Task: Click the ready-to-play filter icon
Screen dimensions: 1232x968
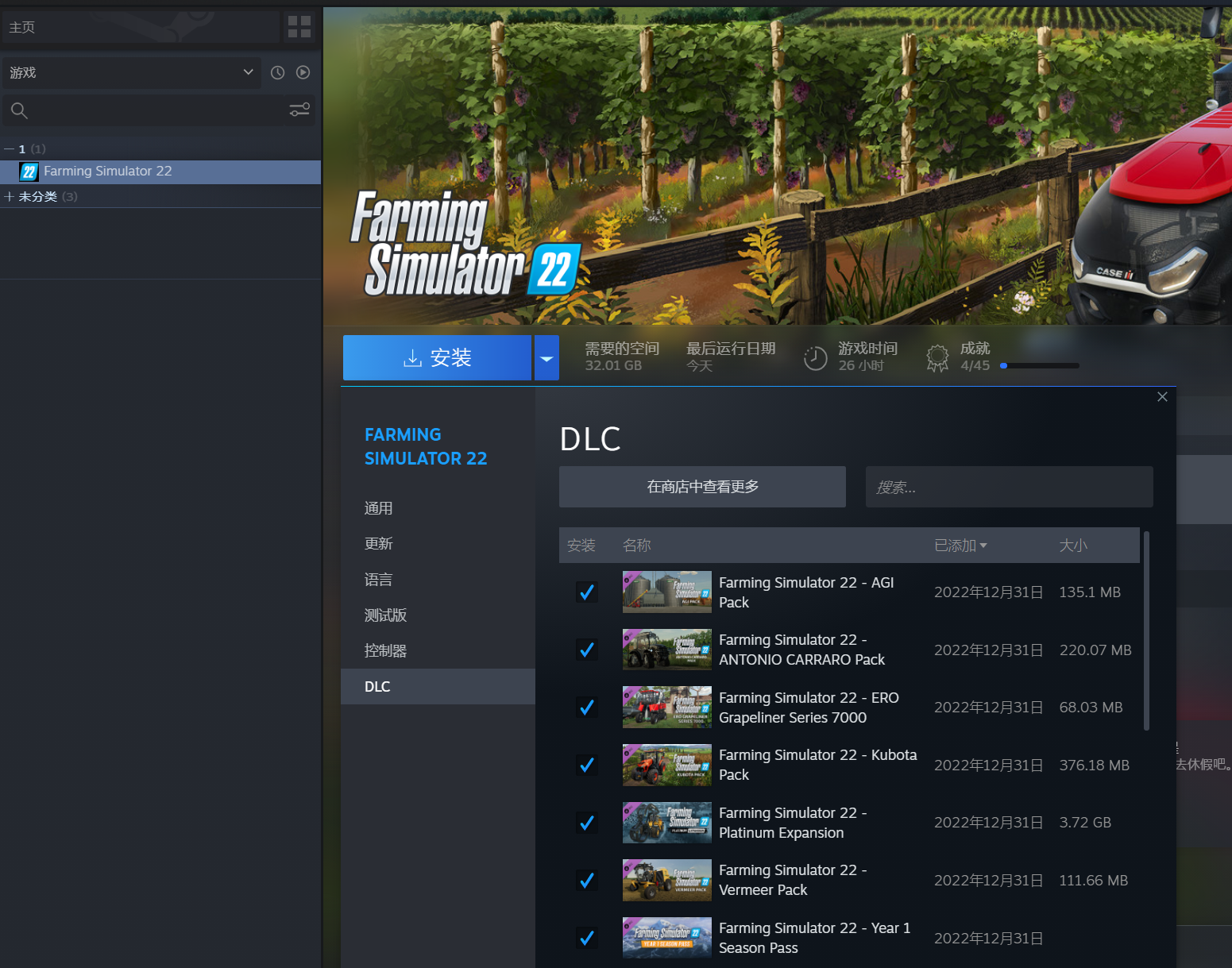Action: (303, 72)
